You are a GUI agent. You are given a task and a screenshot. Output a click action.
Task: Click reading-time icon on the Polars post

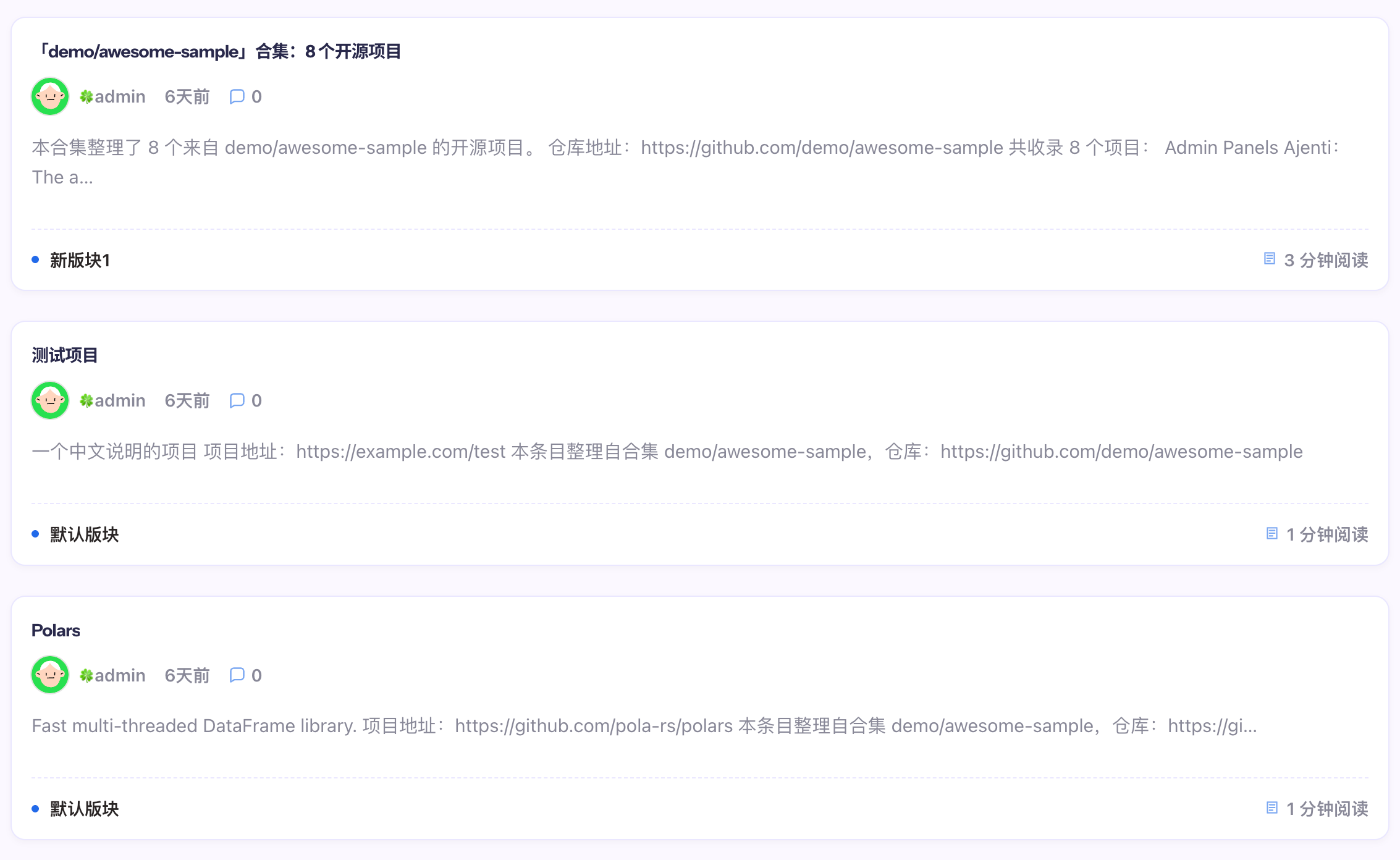click(x=1272, y=807)
